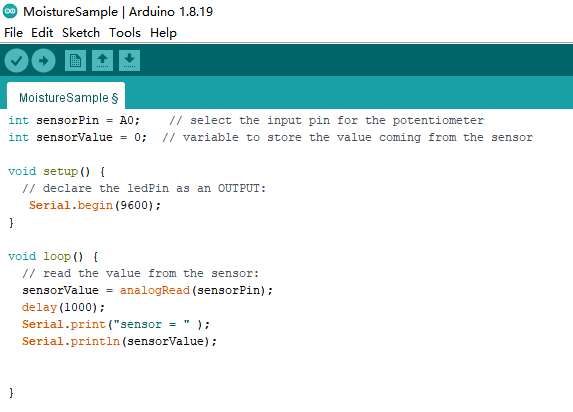573x412 pixels.
Task: Open the File menu
Action: pos(14,33)
